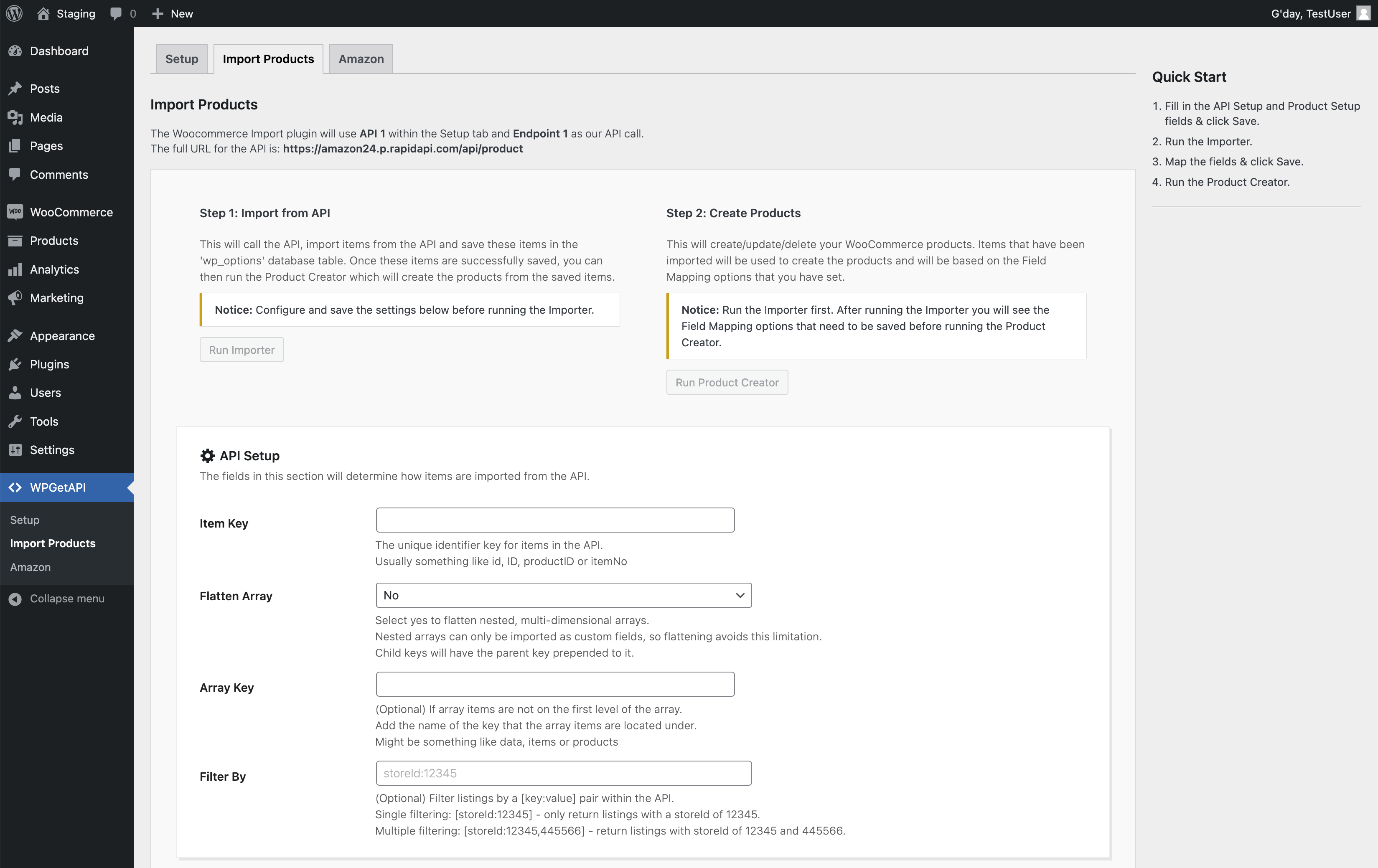Click the Plugins plug icon
The height and width of the screenshot is (868, 1378).
(x=15, y=364)
